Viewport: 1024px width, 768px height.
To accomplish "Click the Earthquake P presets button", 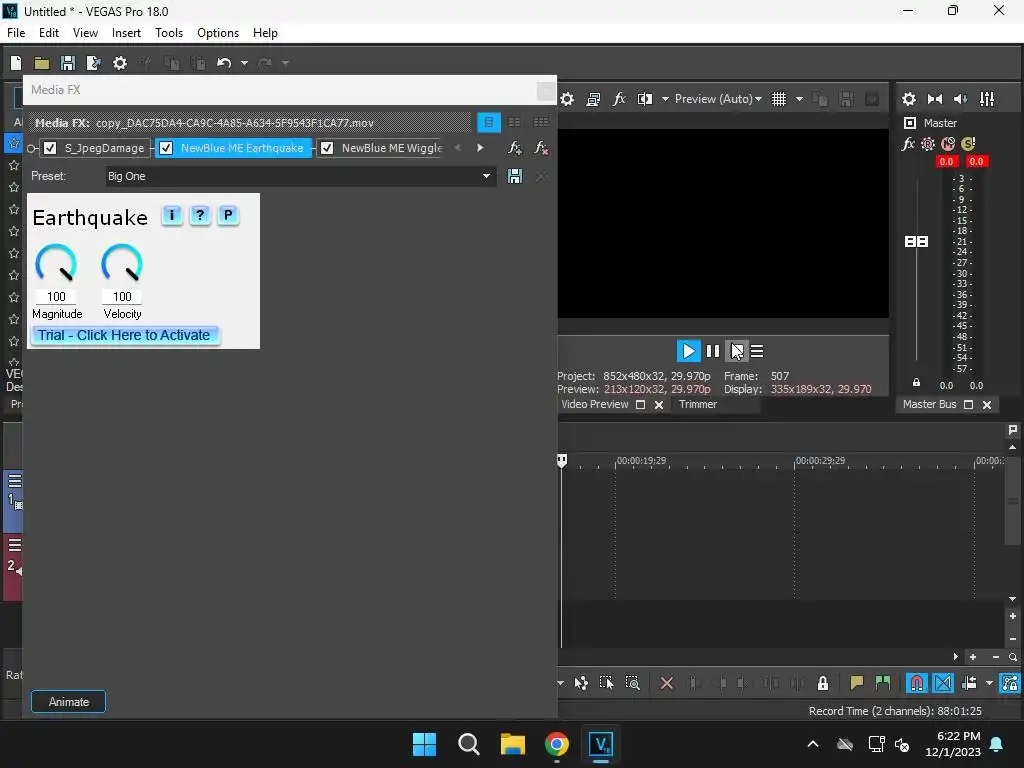I will coord(228,215).
